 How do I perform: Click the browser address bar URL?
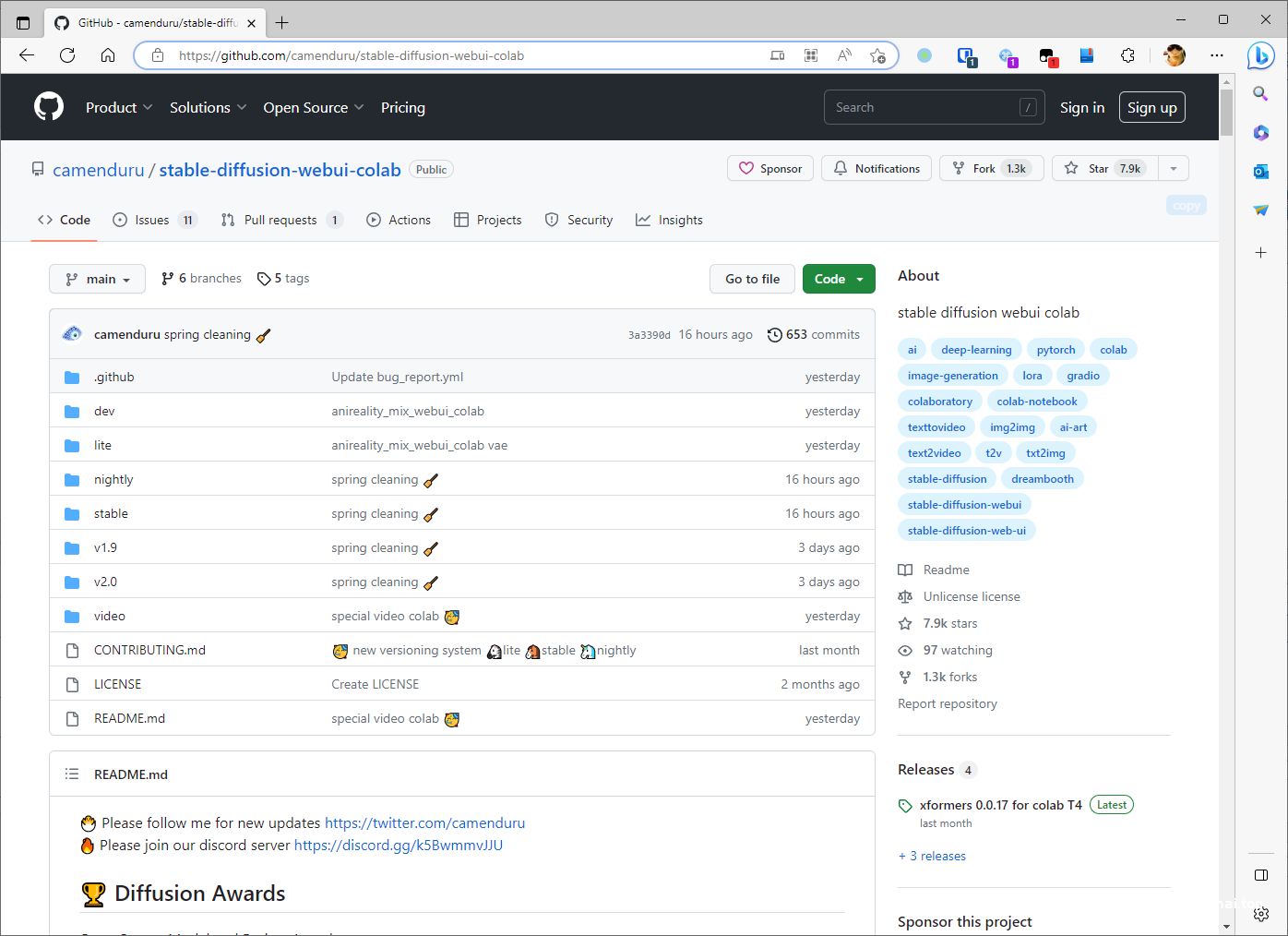point(352,55)
